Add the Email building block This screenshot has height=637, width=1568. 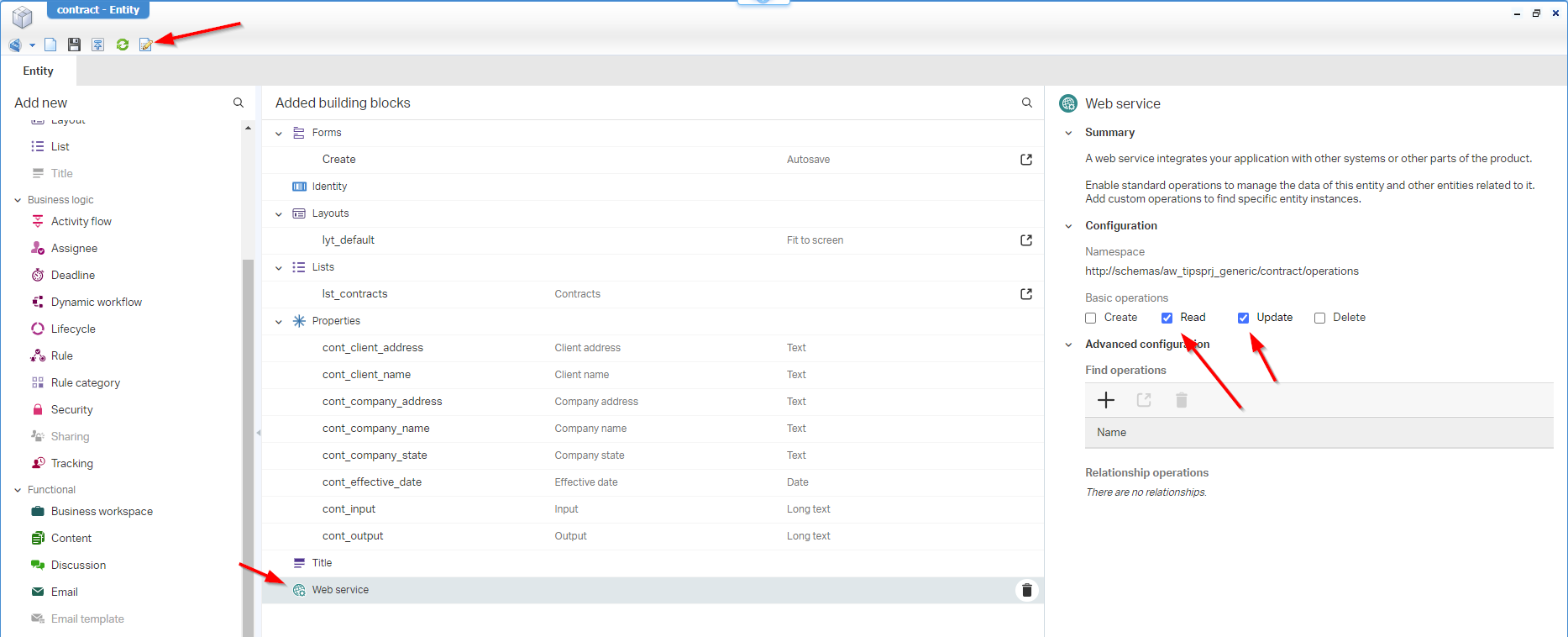[64, 592]
